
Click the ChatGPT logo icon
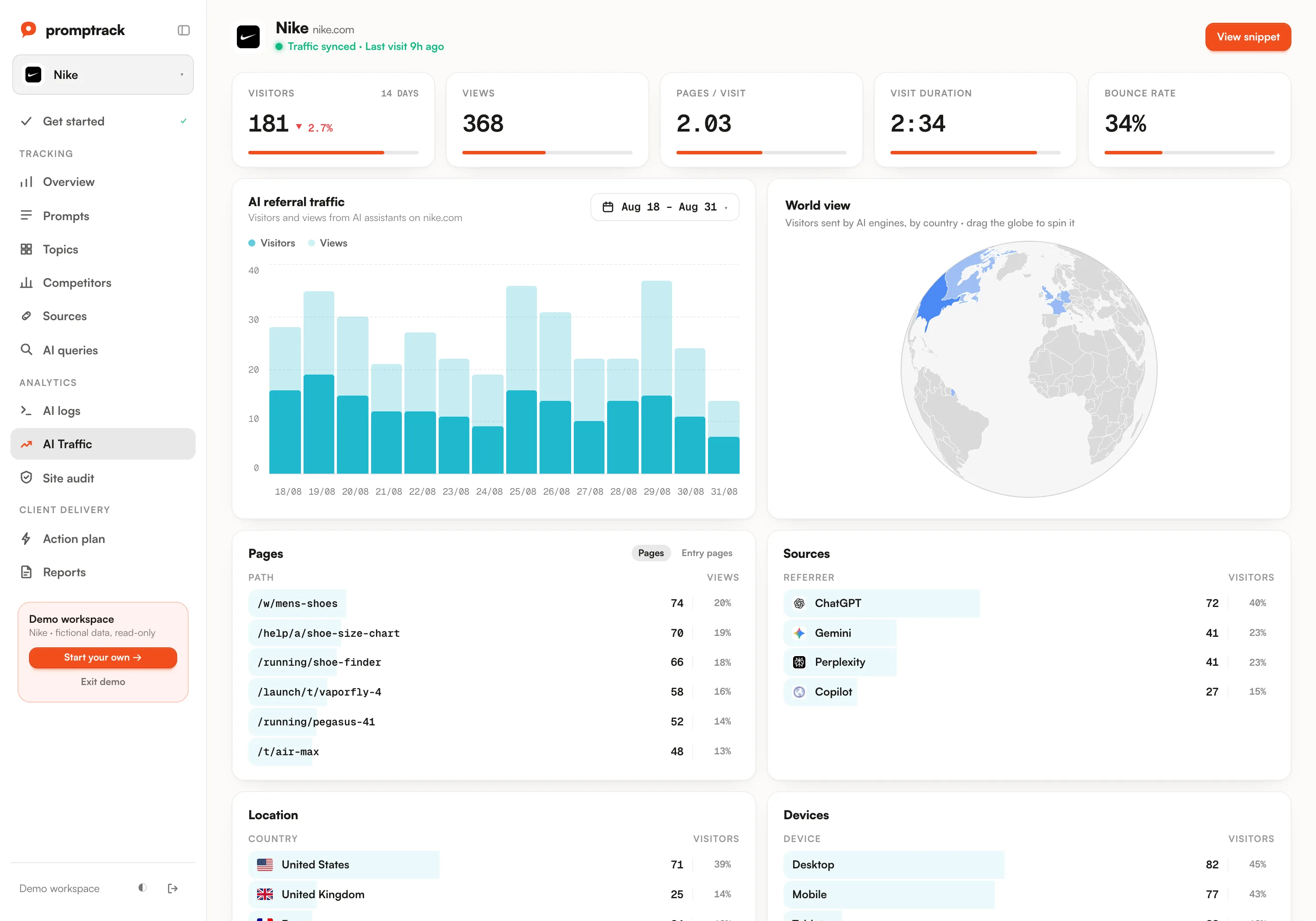(799, 603)
